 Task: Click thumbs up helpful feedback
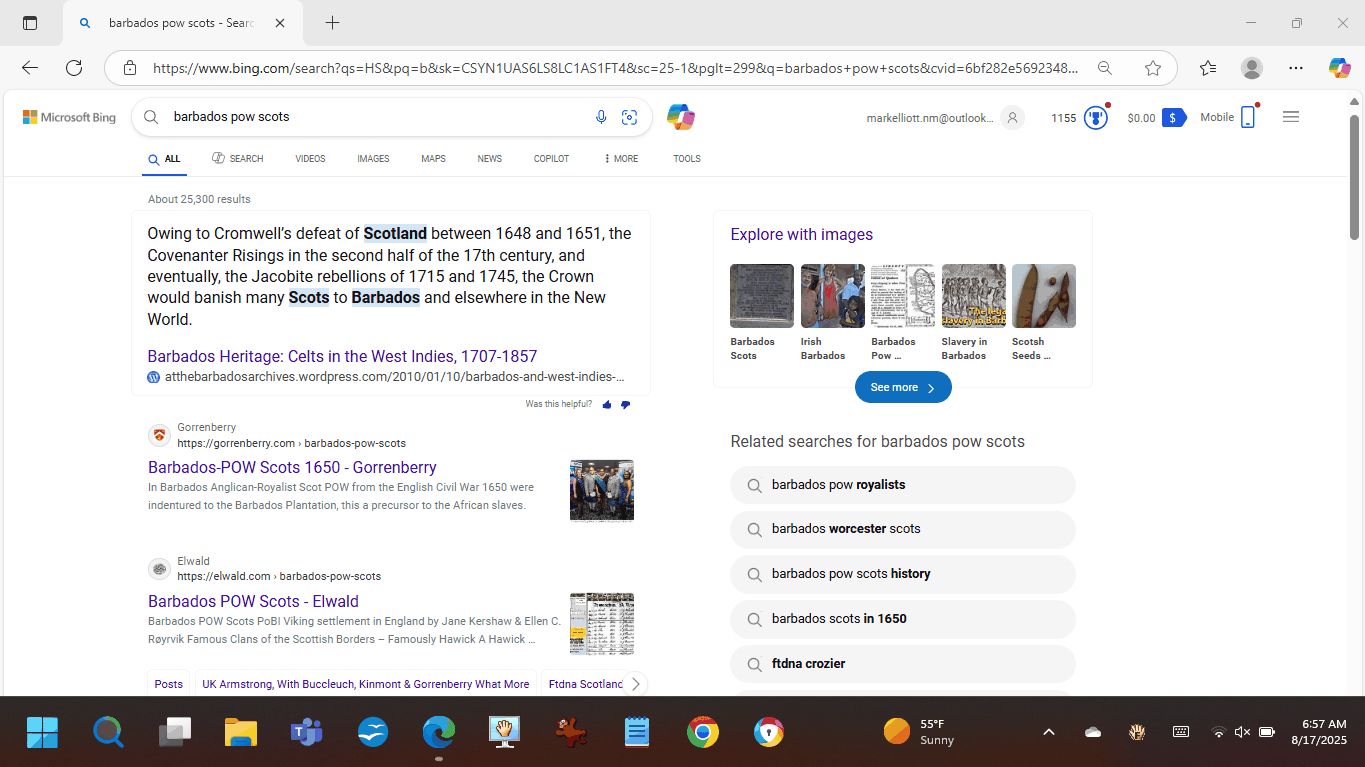(x=607, y=405)
